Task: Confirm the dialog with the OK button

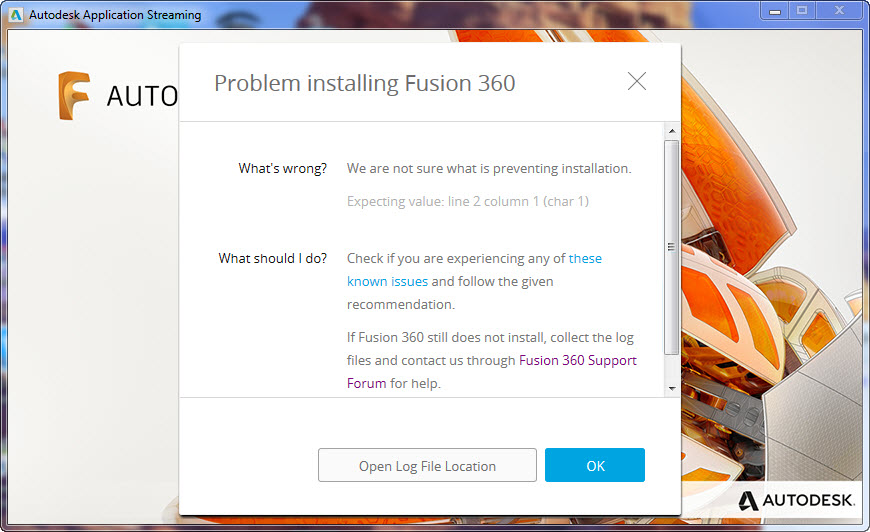Action: pyautogui.click(x=595, y=465)
